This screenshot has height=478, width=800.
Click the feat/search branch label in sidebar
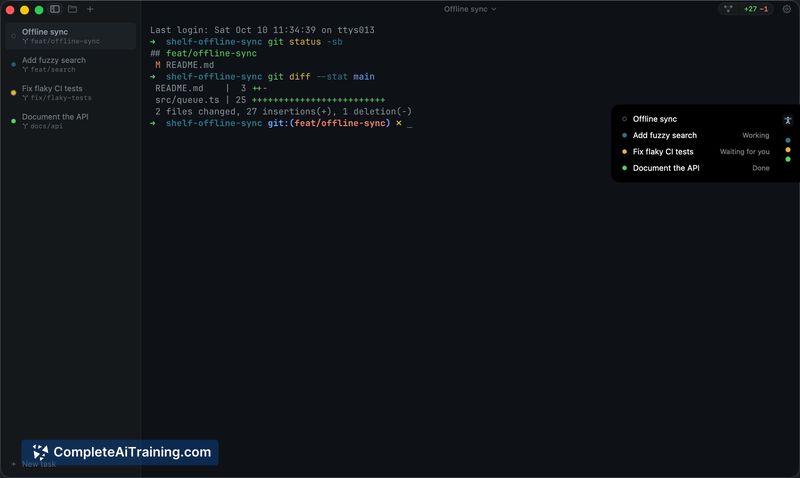(53, 69)
